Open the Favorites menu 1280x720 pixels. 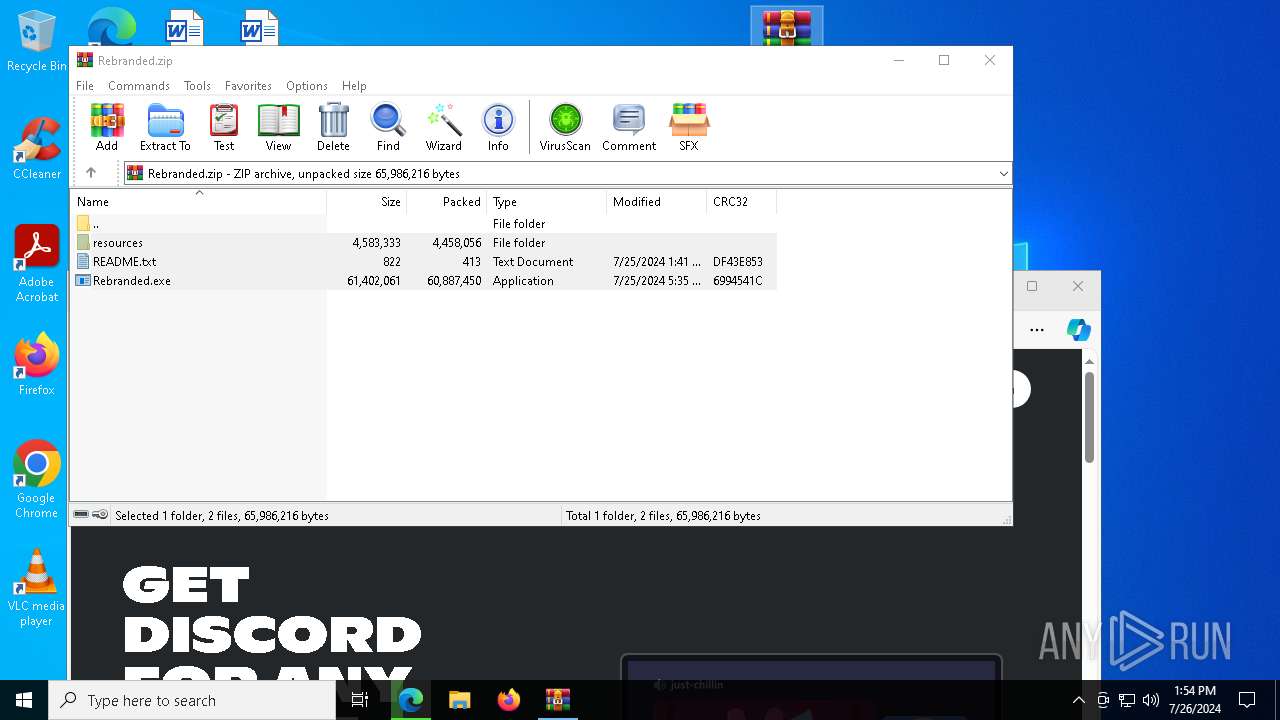pyautogui.click(x=248, y=86)
